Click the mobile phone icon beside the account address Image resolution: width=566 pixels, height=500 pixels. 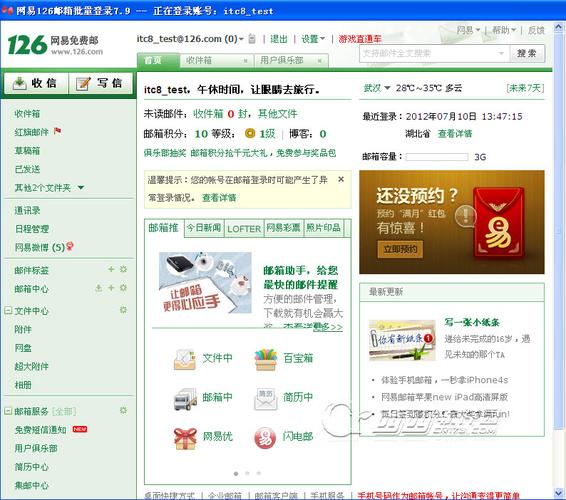[252, 39]
